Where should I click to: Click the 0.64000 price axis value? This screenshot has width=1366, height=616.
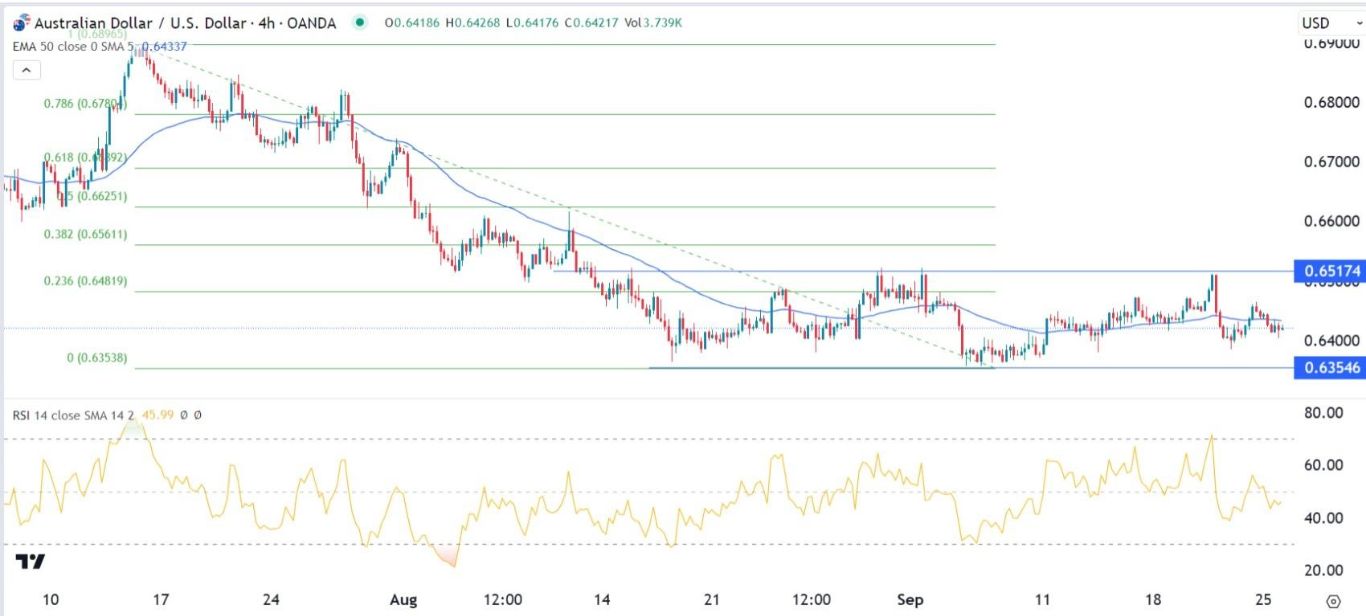point(1332,341)
